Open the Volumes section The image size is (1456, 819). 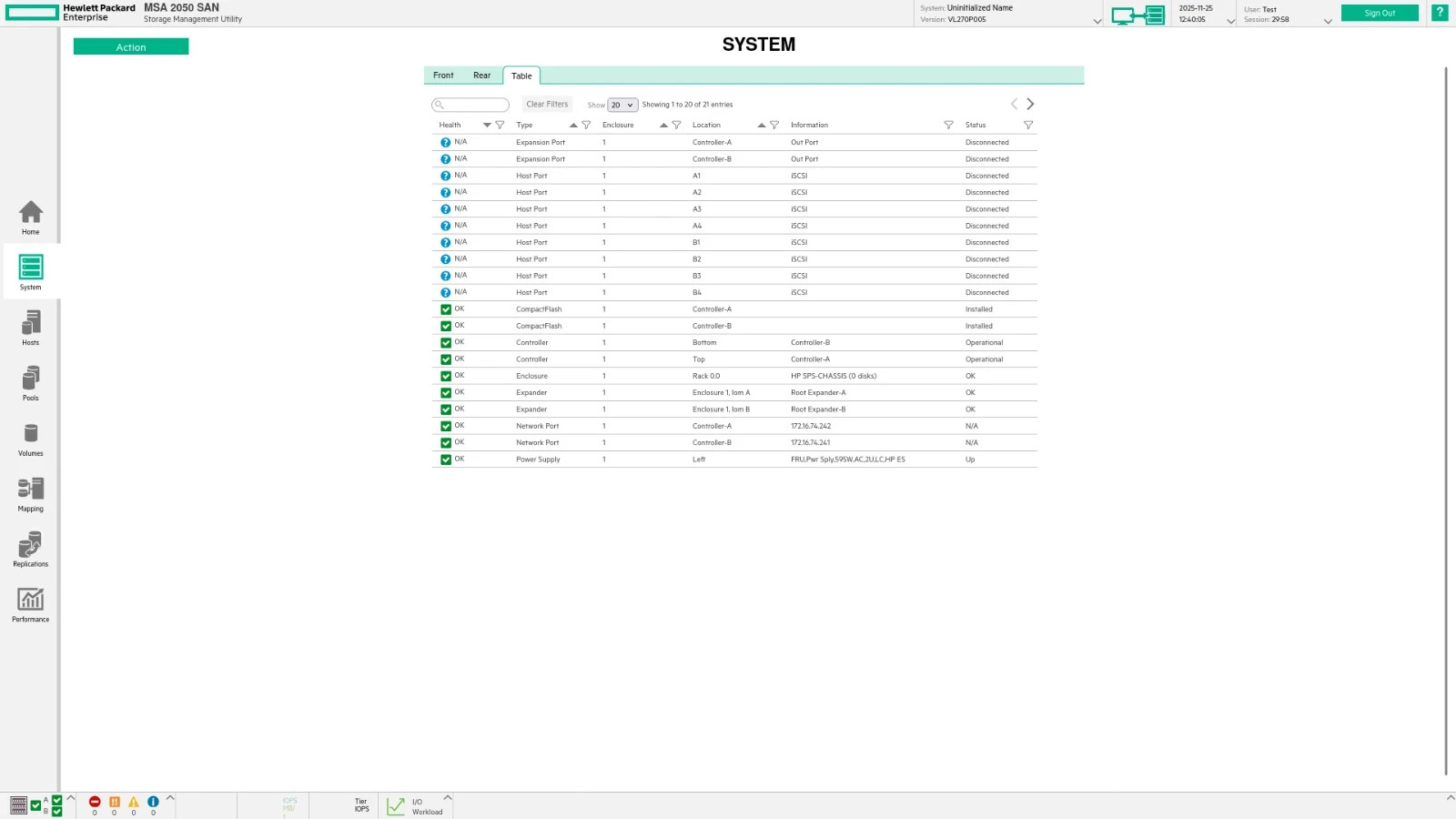click(x=31, y=439)
